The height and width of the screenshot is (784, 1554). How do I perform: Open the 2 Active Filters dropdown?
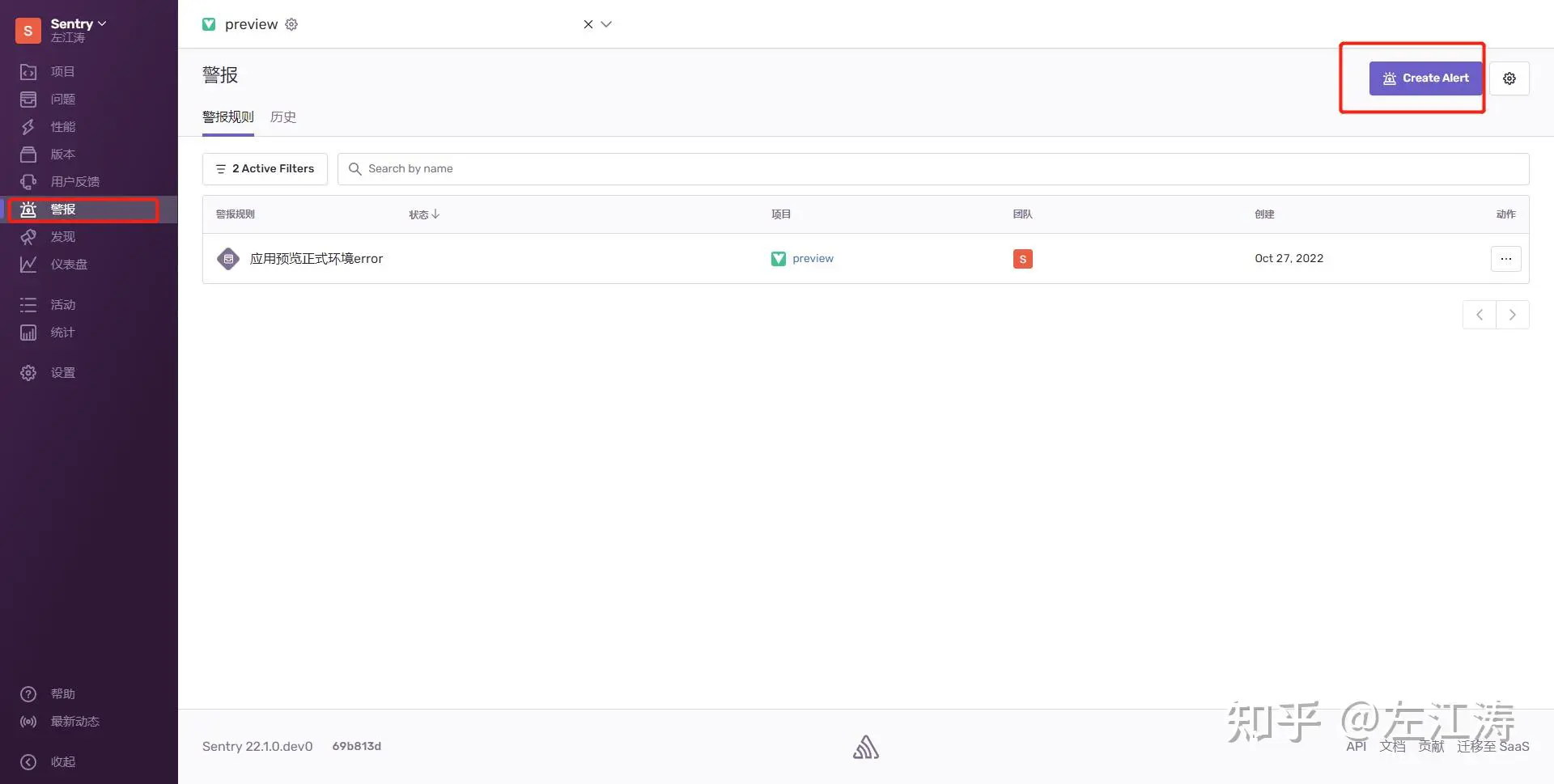(x=265, y=169)
